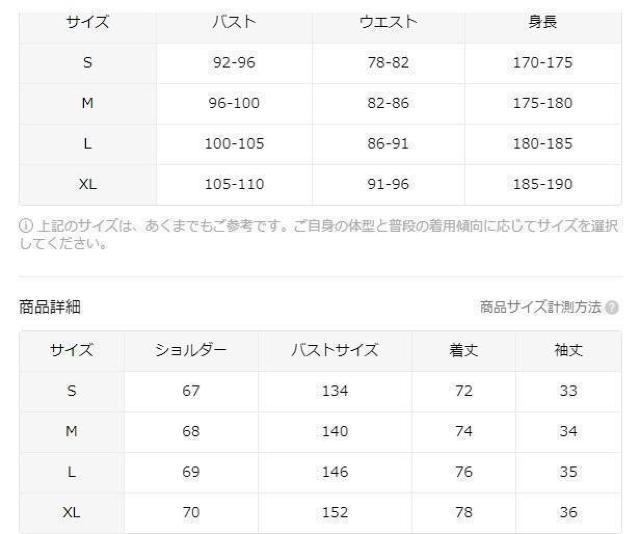Viewport: 640px width, 534px height.
Task: Select the shoulder value 68 cell
Action: 191,432
